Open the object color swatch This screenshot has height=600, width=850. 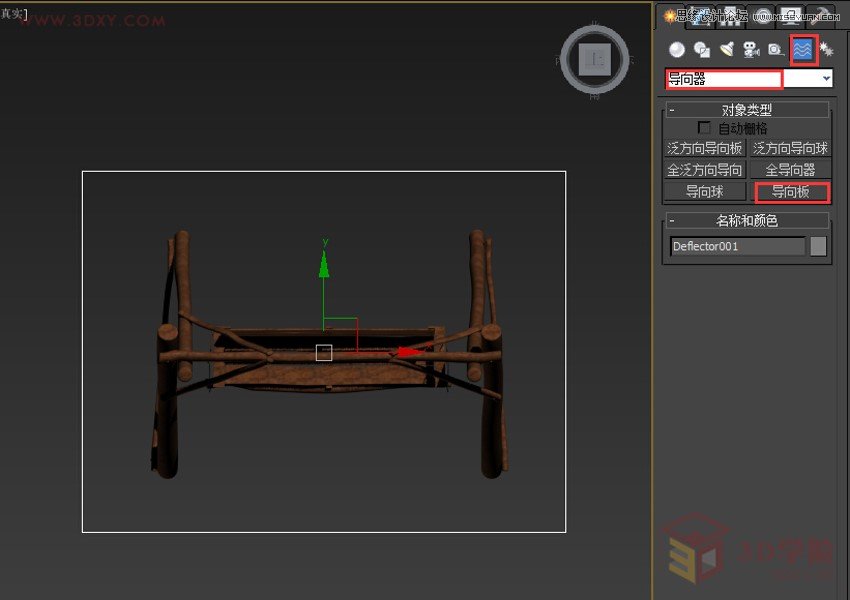(818, 246)
